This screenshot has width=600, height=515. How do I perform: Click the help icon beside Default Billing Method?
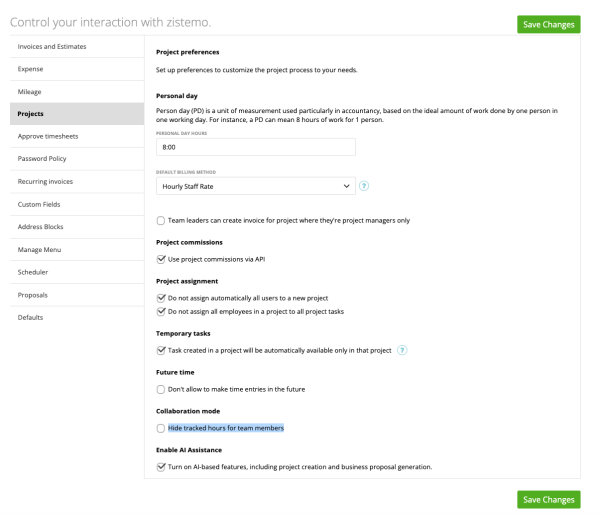(x=364, y=186)
